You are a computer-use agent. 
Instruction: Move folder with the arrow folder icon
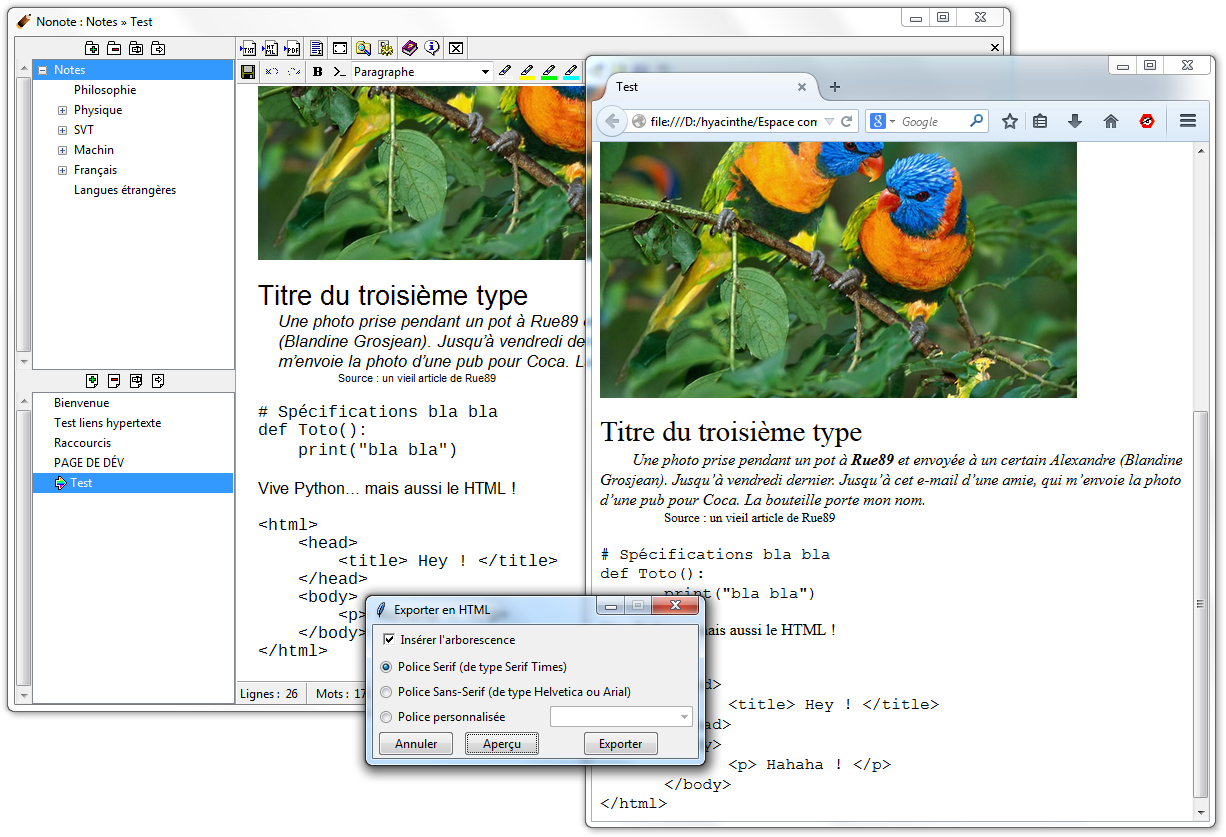click(158, 48)
